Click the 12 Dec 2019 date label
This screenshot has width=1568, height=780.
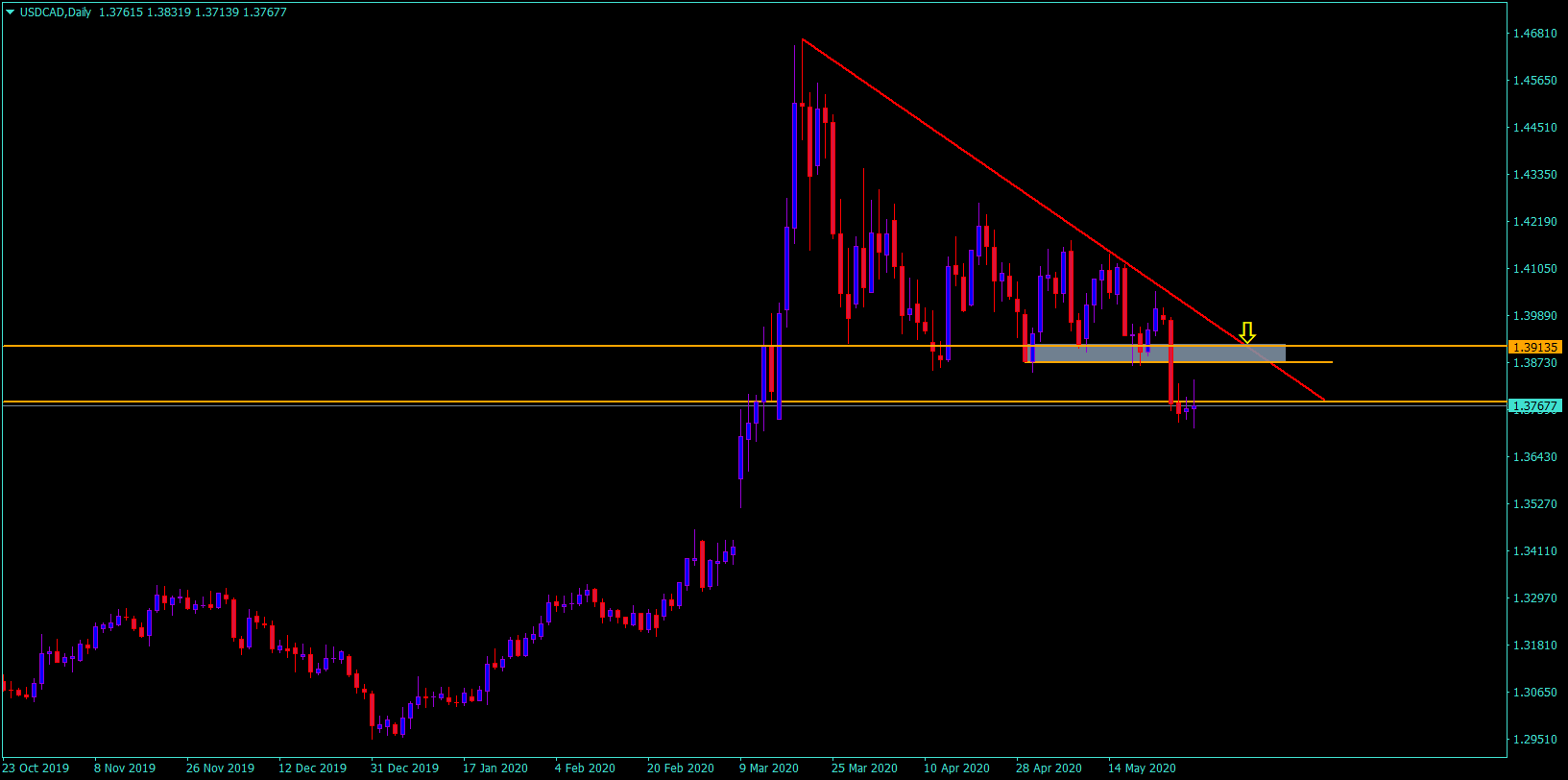[313, 768]
